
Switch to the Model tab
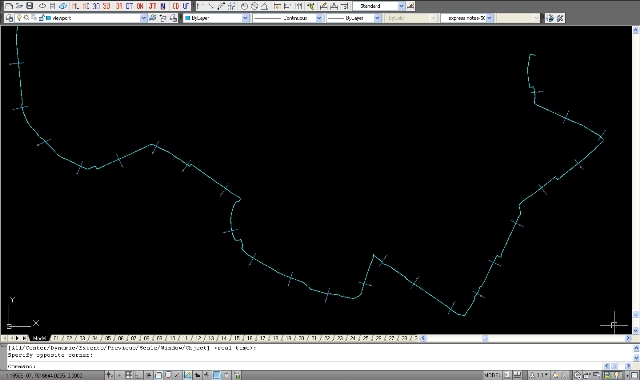click(x=39, y=338)
